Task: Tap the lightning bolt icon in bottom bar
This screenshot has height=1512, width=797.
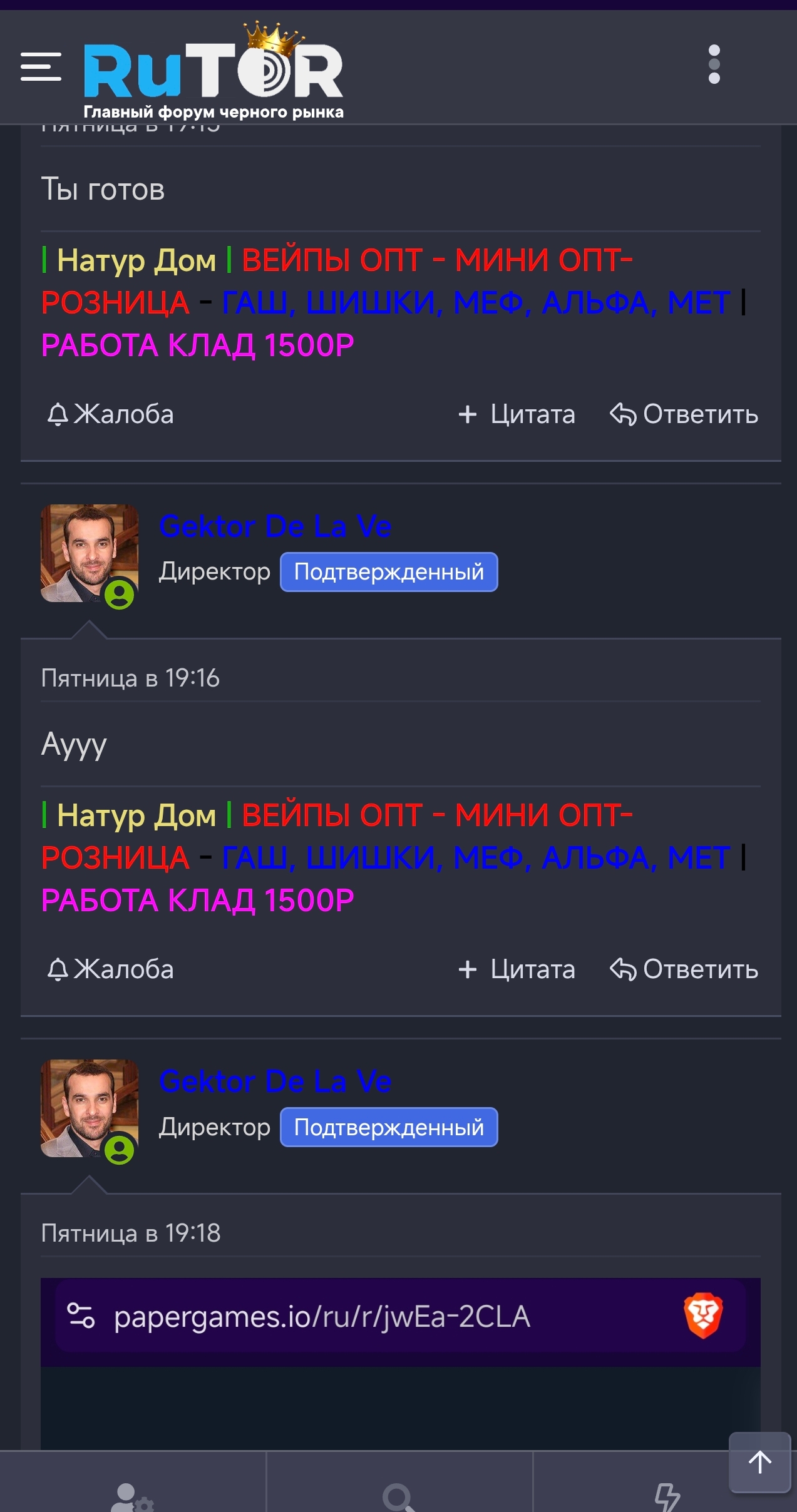Action: [x=667, y=1498]
